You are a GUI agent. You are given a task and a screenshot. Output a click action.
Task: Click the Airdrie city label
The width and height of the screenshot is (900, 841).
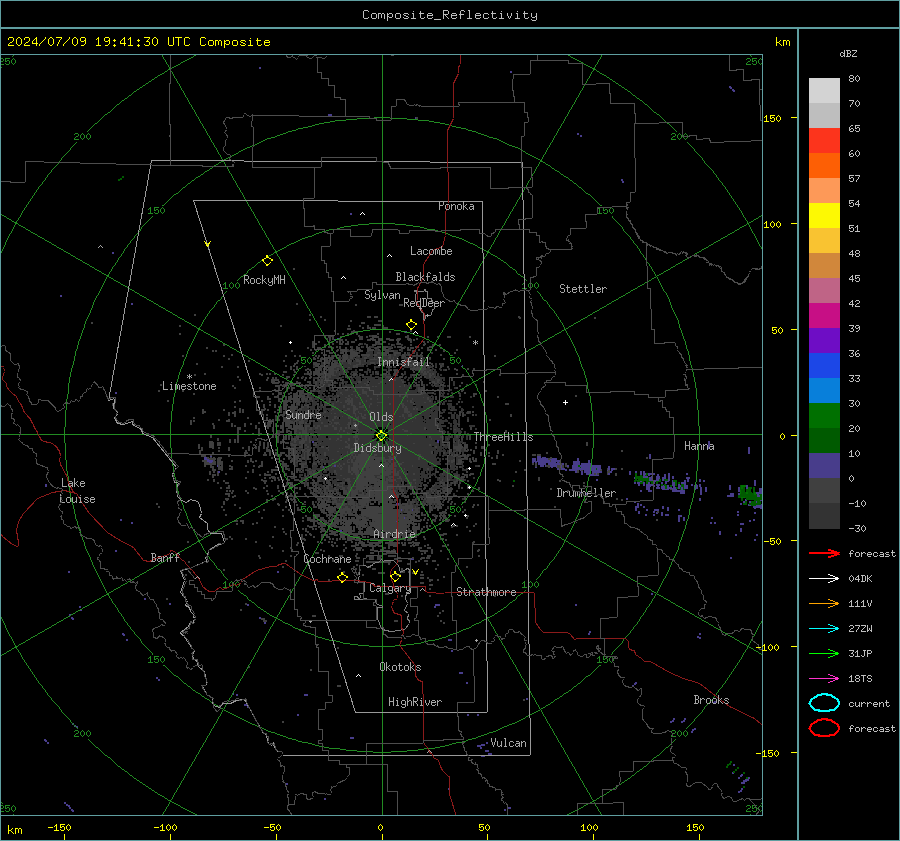394,534
